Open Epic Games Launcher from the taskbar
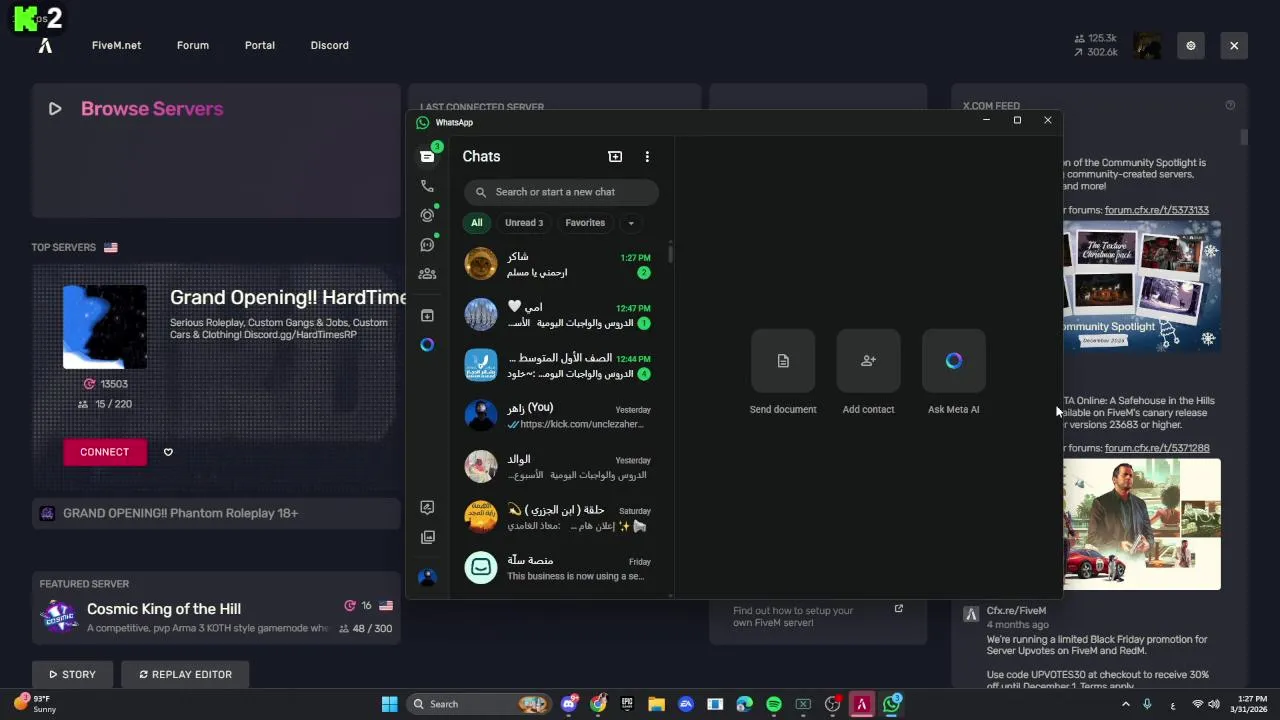1280x720 pixels. 627,704
